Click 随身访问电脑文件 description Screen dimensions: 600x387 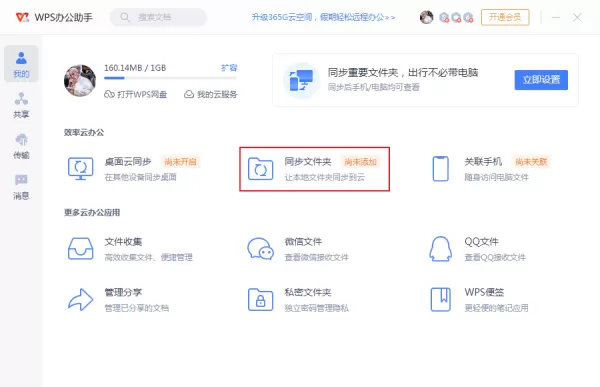pyautogui.click(x=496, y=177)
